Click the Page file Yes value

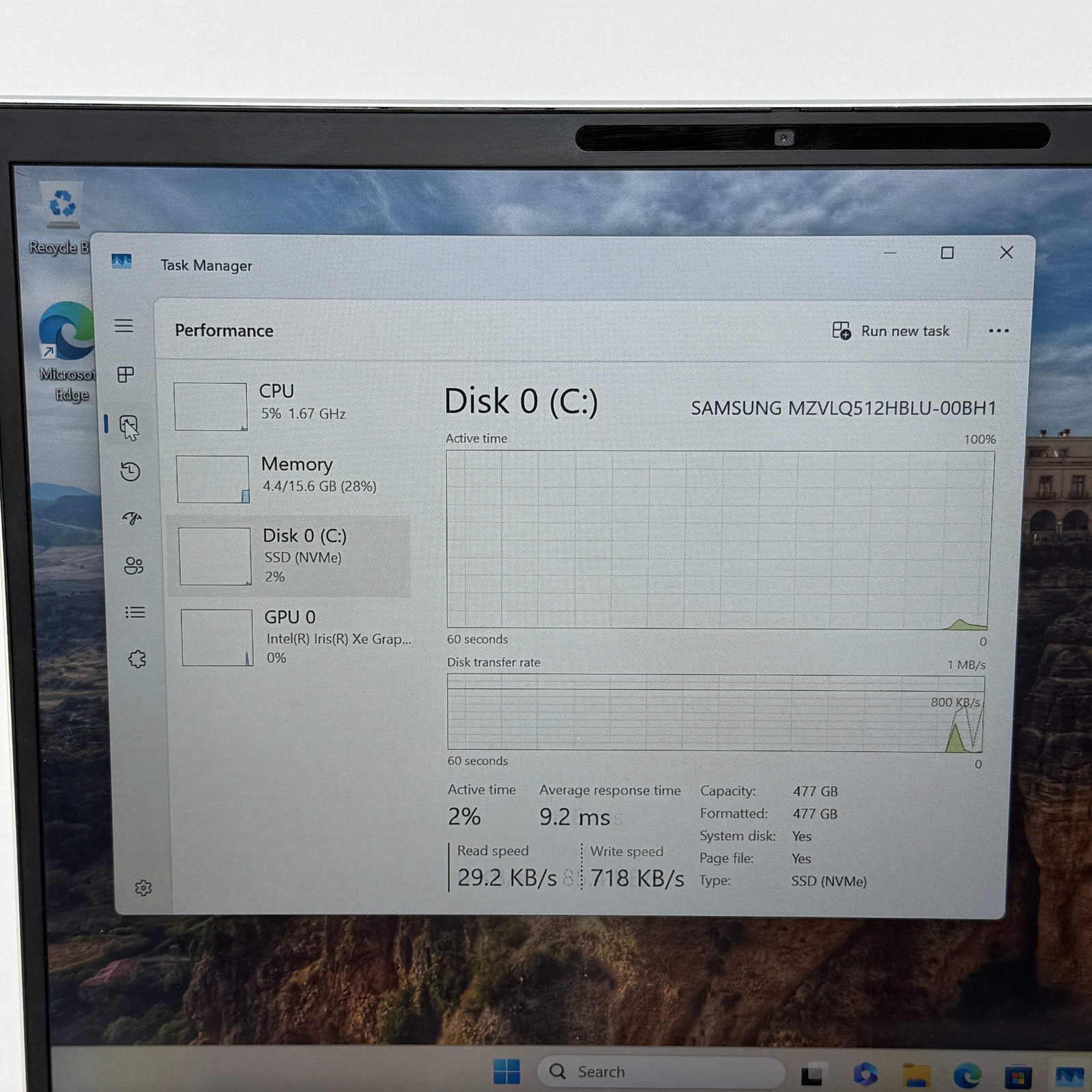coord(801,859)
